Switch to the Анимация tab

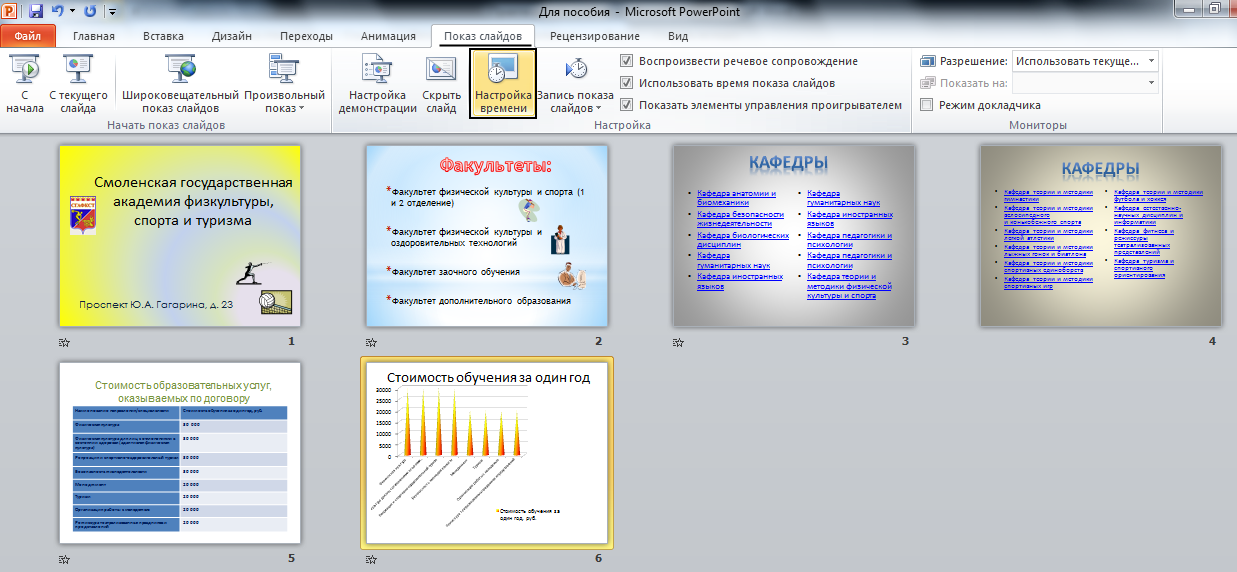tap(388, 36)
